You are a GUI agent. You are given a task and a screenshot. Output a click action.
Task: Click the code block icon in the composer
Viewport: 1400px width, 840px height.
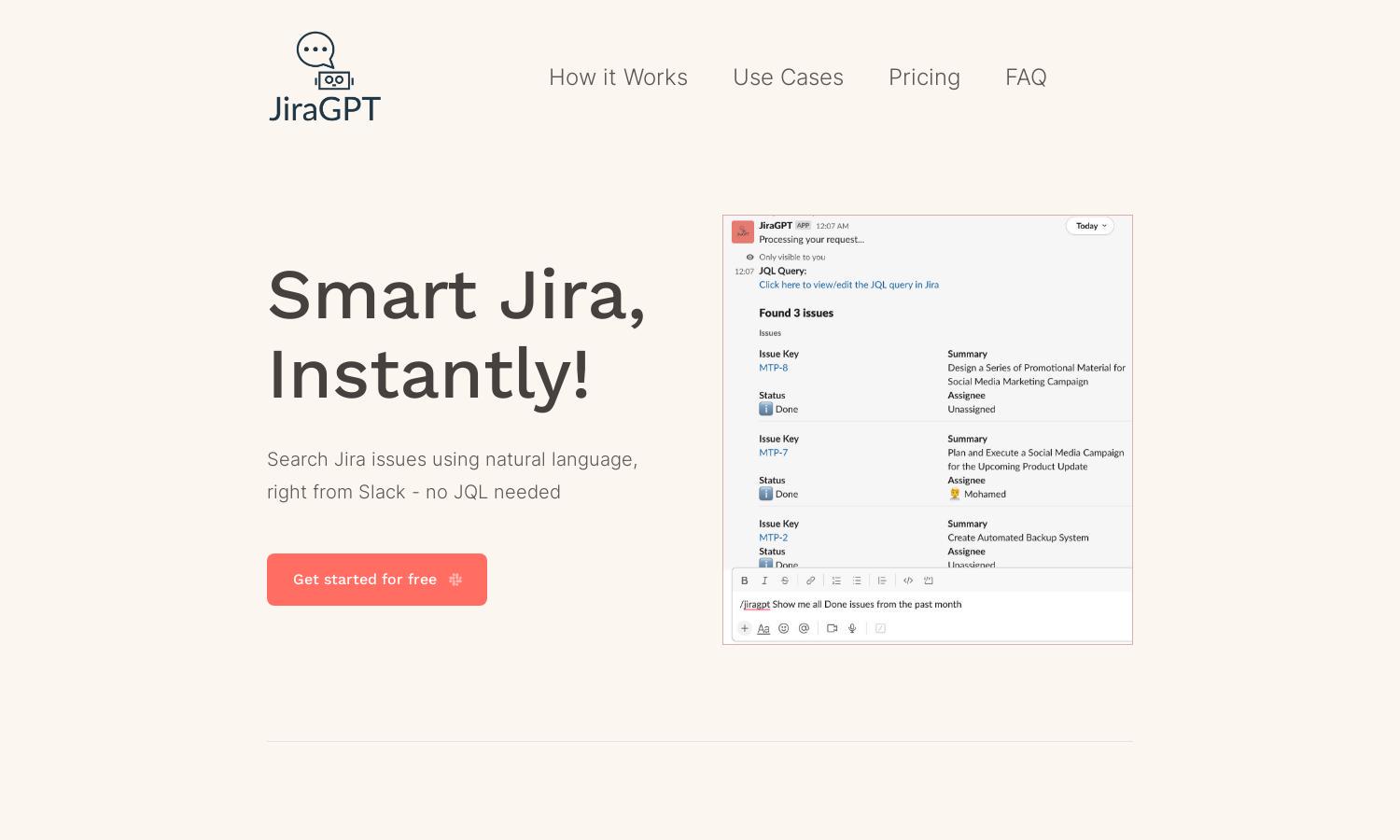point(929,581)
